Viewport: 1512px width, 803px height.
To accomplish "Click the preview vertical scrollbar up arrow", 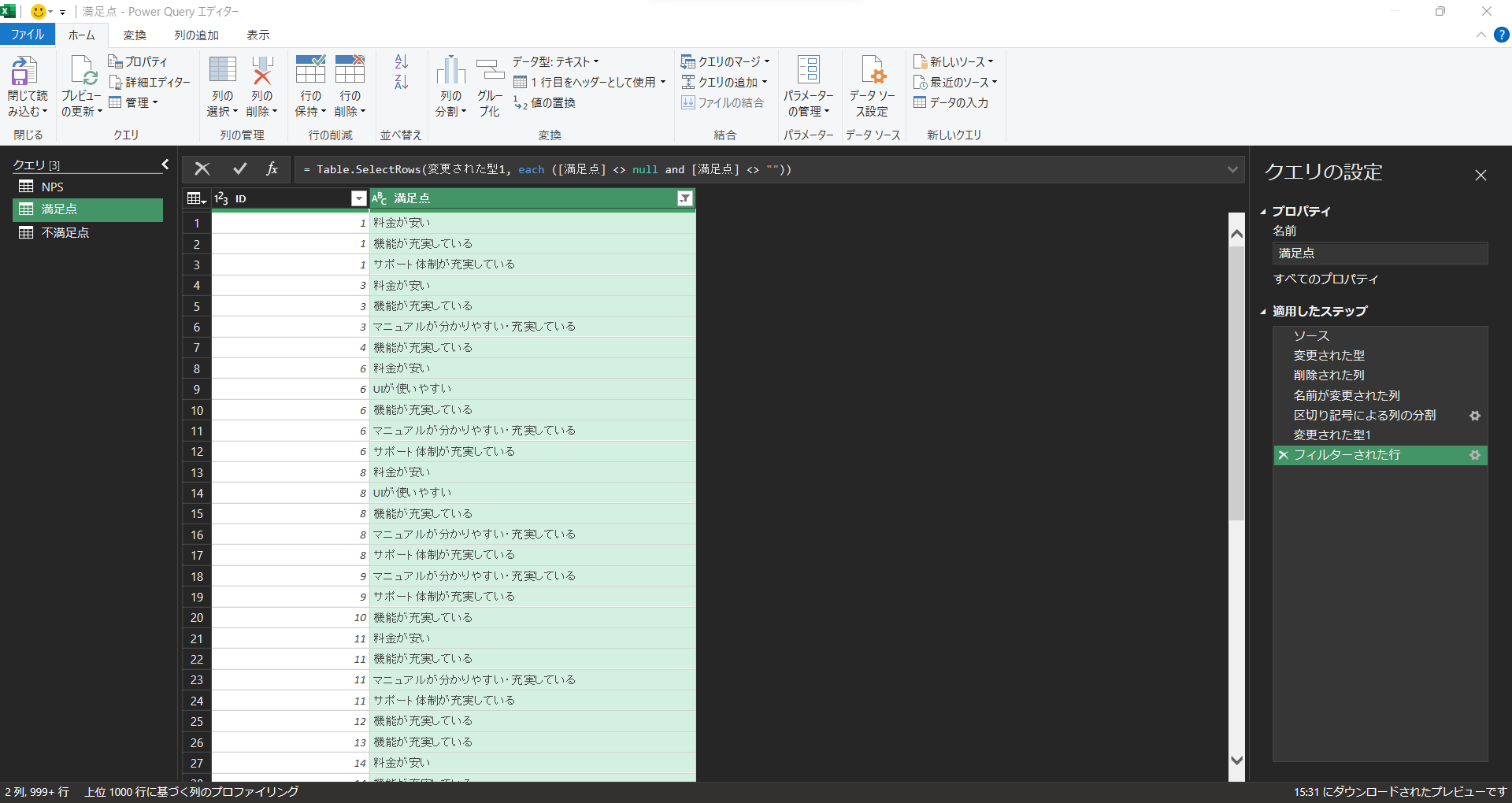I will click(x=1236, y=234).
